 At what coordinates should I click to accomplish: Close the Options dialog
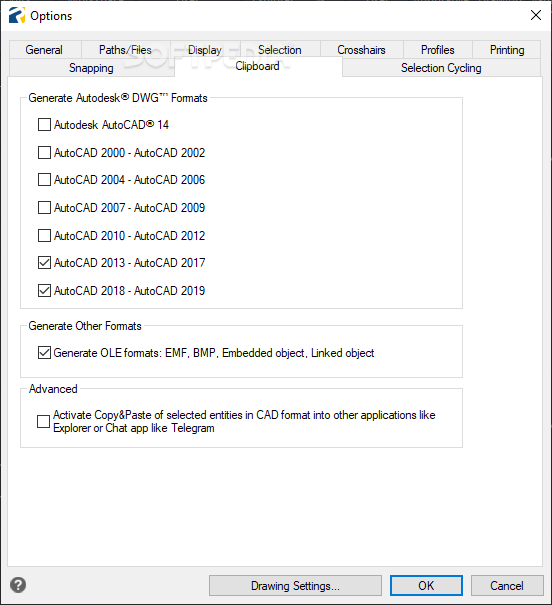click(x=535, y=15)
